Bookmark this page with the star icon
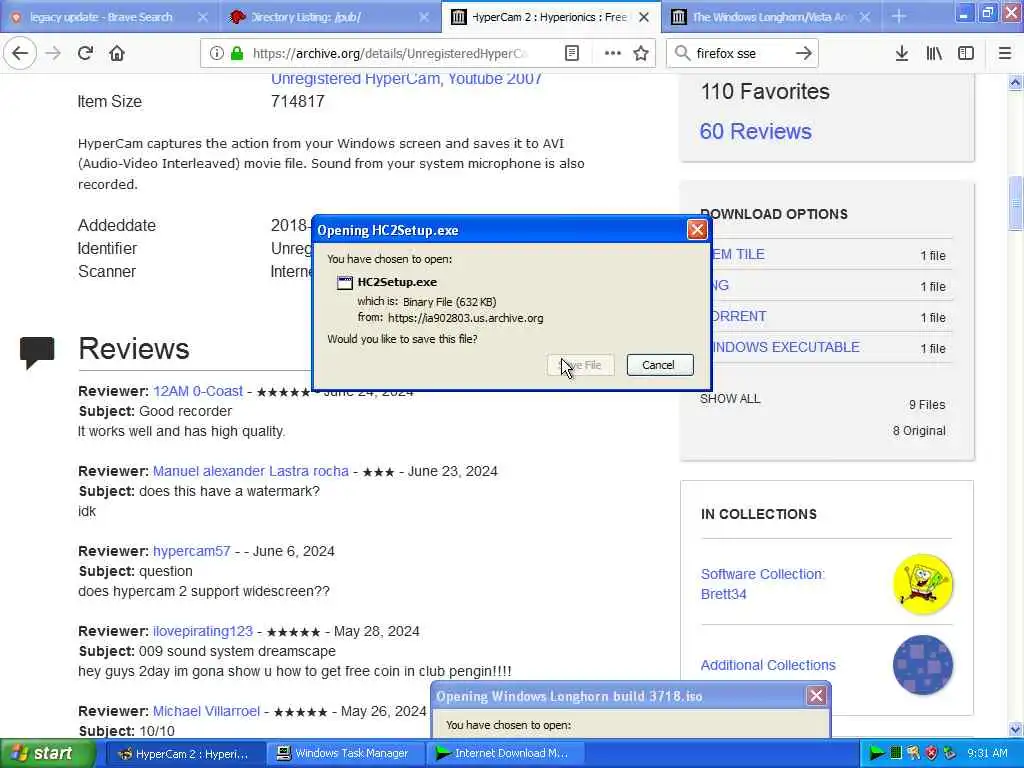This screenshot has width=1024, height=768. pyautogui.click(x=641, y=53)
